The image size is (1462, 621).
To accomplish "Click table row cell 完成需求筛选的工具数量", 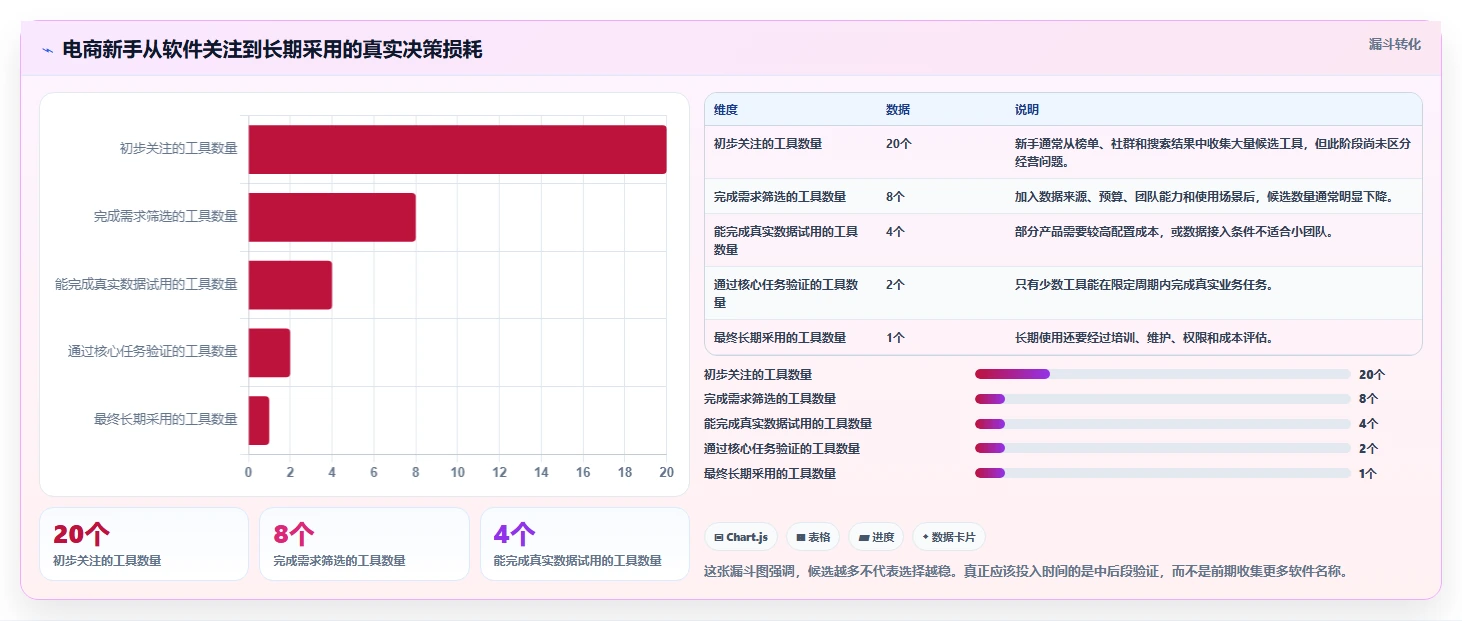I will [x=780, y=197].
